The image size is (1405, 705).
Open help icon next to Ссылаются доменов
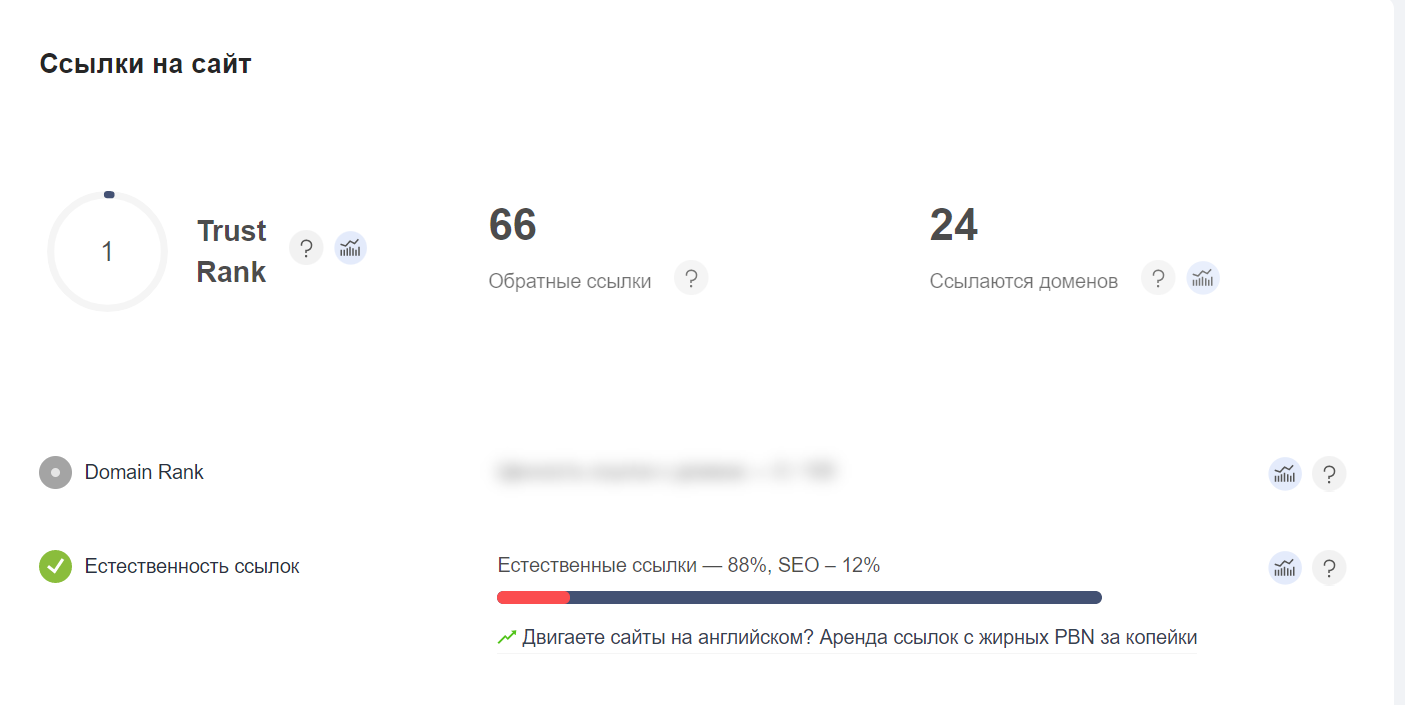coord(1158,278)
